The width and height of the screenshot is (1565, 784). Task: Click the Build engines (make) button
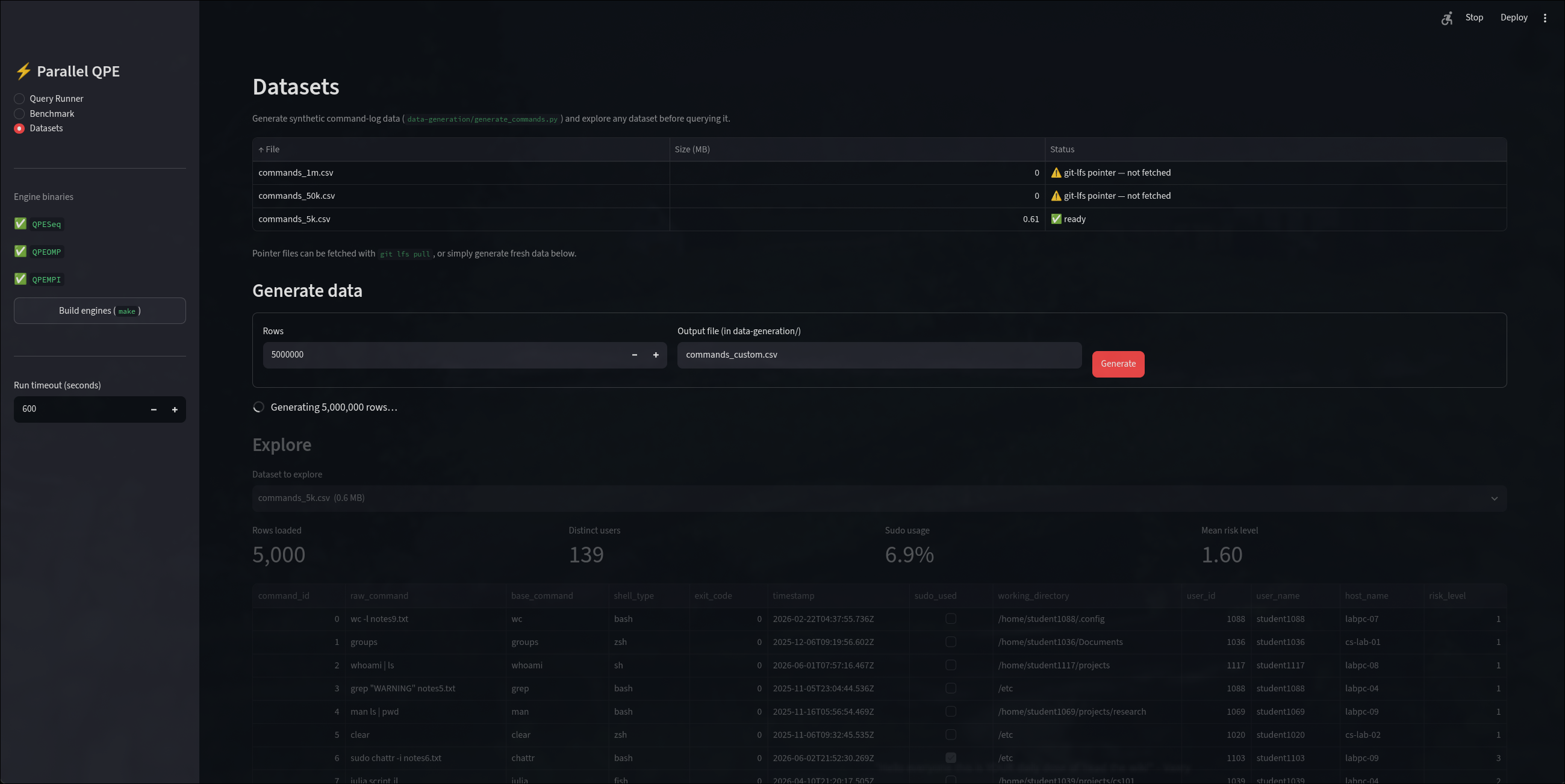(99, 311)
